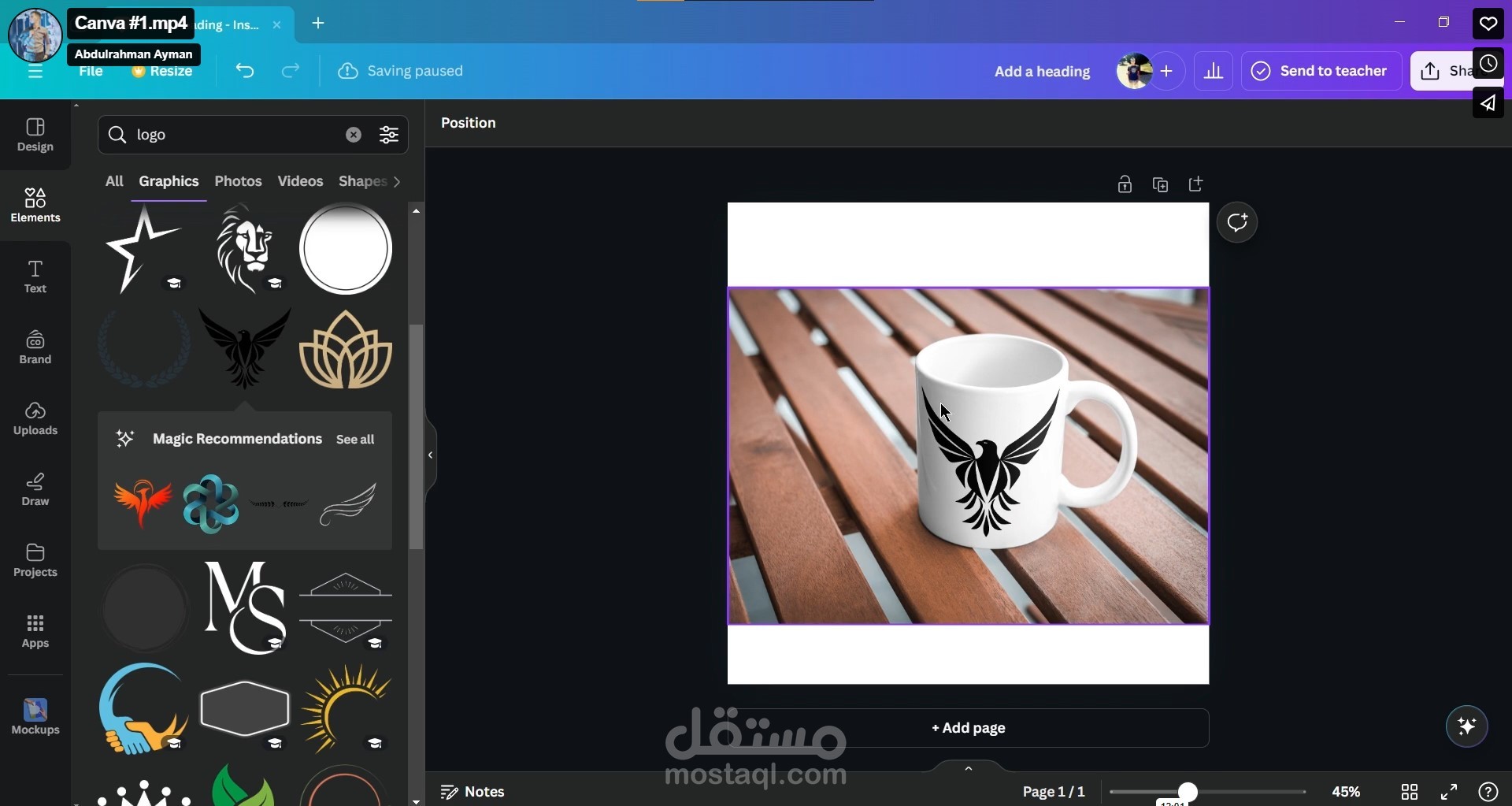Open the hamburger main menu
Screen dimensions: 1512x806
(35, 72)
